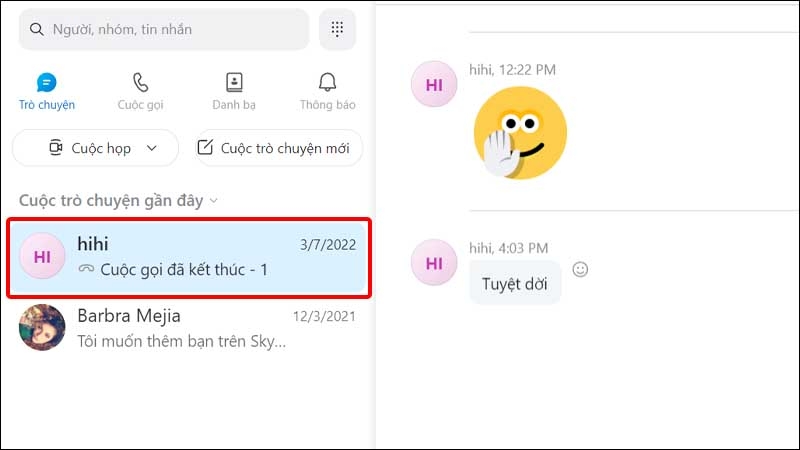Screen dimensions: 800x450
Task: Click the 3/7/2022 date on hihi chat
Action: point(328,245)
